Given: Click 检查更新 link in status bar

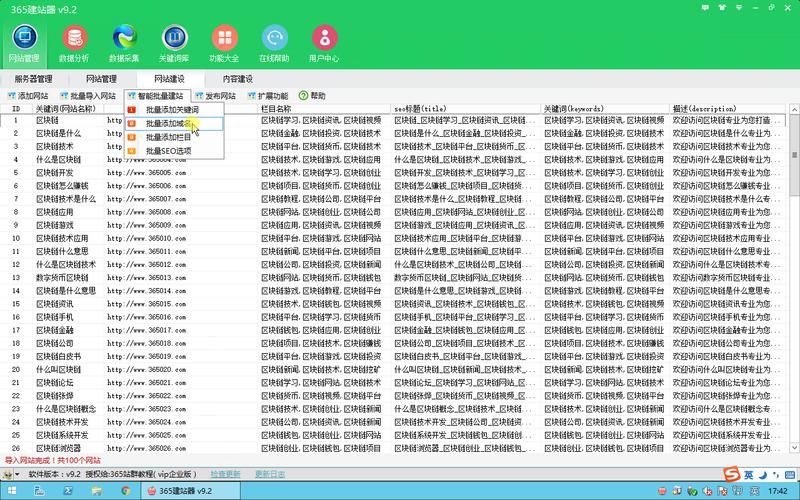Looking at the screenshot, I should coord(225,474).
